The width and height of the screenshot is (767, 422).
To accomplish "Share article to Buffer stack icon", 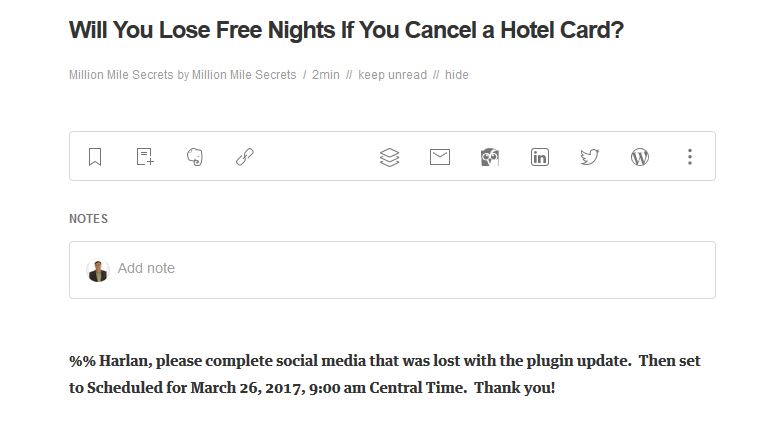I will click(389, 157).
